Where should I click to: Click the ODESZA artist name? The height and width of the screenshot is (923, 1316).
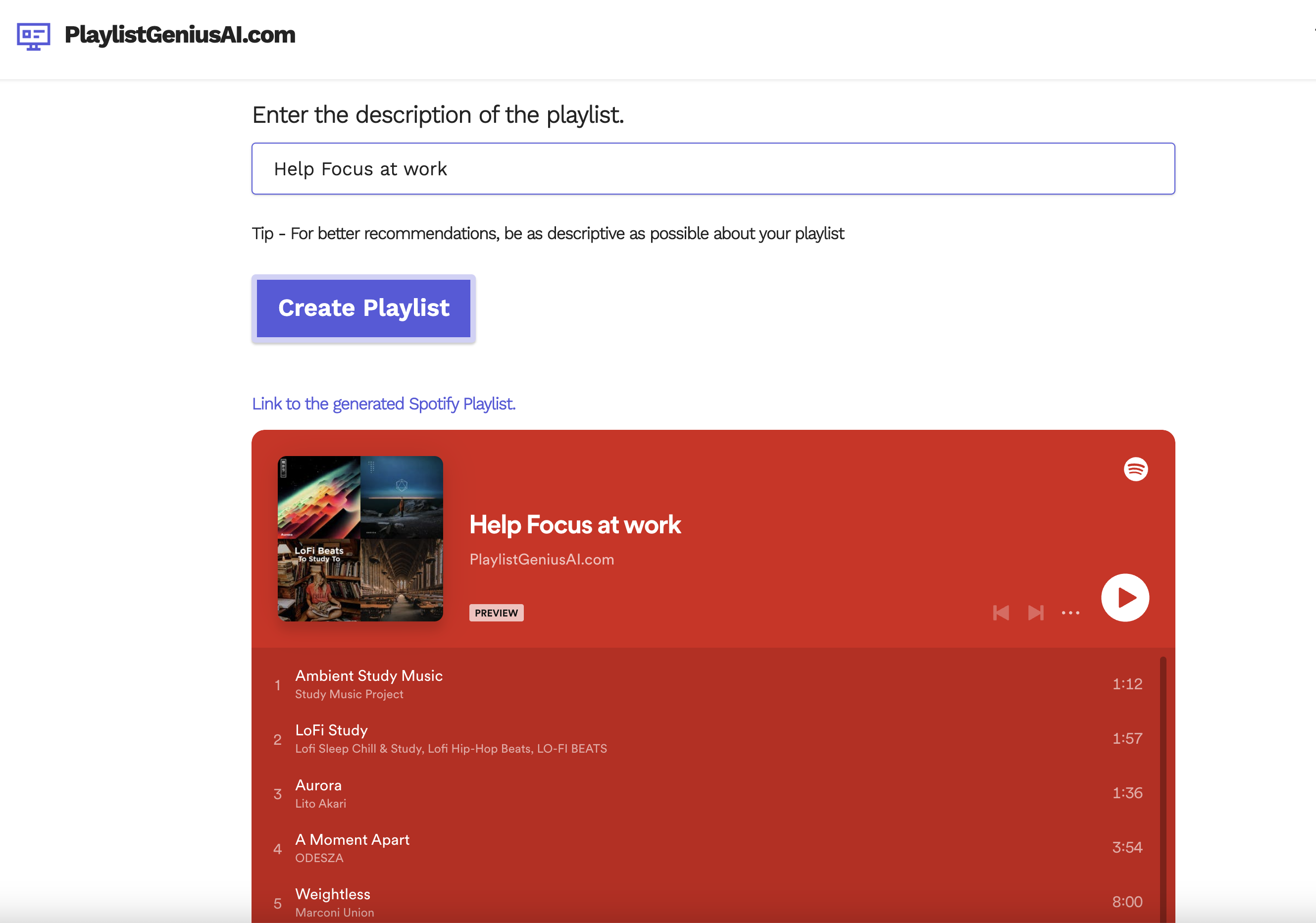click(319, 858)
